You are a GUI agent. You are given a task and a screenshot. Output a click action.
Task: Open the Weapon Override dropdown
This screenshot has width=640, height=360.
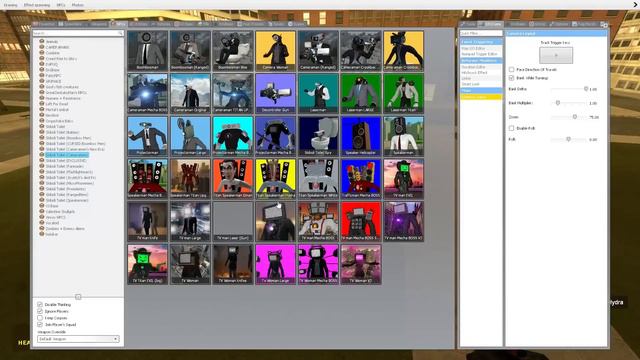click(x=78, y=339)
